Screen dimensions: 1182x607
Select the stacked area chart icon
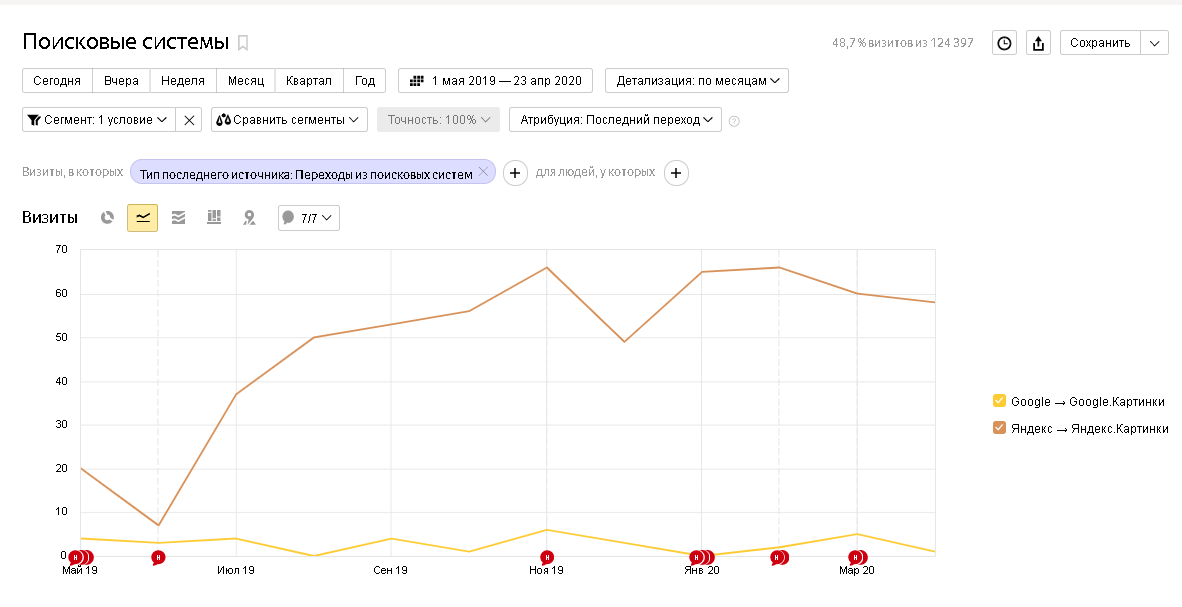coord(178,217)
